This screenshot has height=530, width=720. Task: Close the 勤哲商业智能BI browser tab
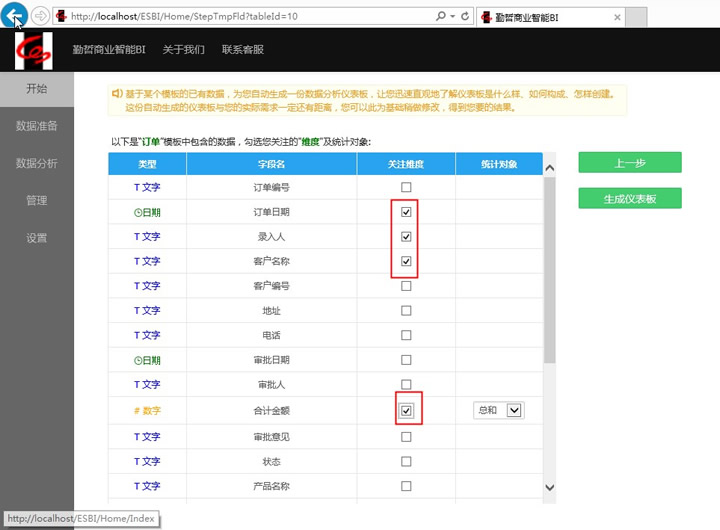click(x=617, y=17)
